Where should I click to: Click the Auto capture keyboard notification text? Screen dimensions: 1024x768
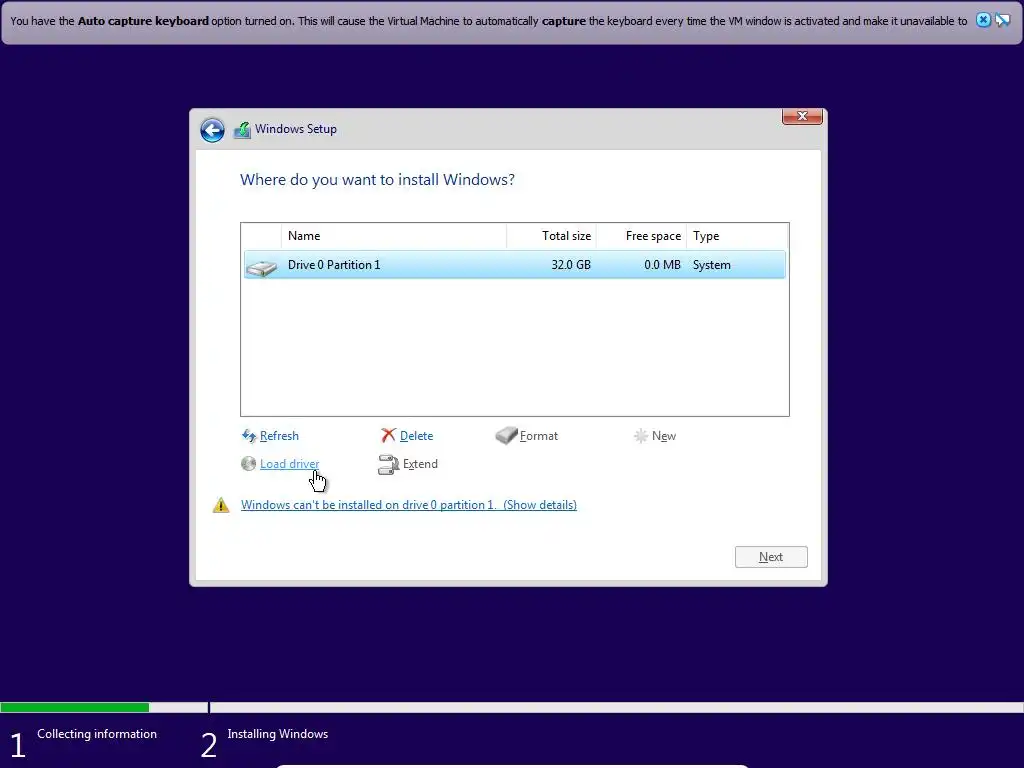click(x=488, y=21)
